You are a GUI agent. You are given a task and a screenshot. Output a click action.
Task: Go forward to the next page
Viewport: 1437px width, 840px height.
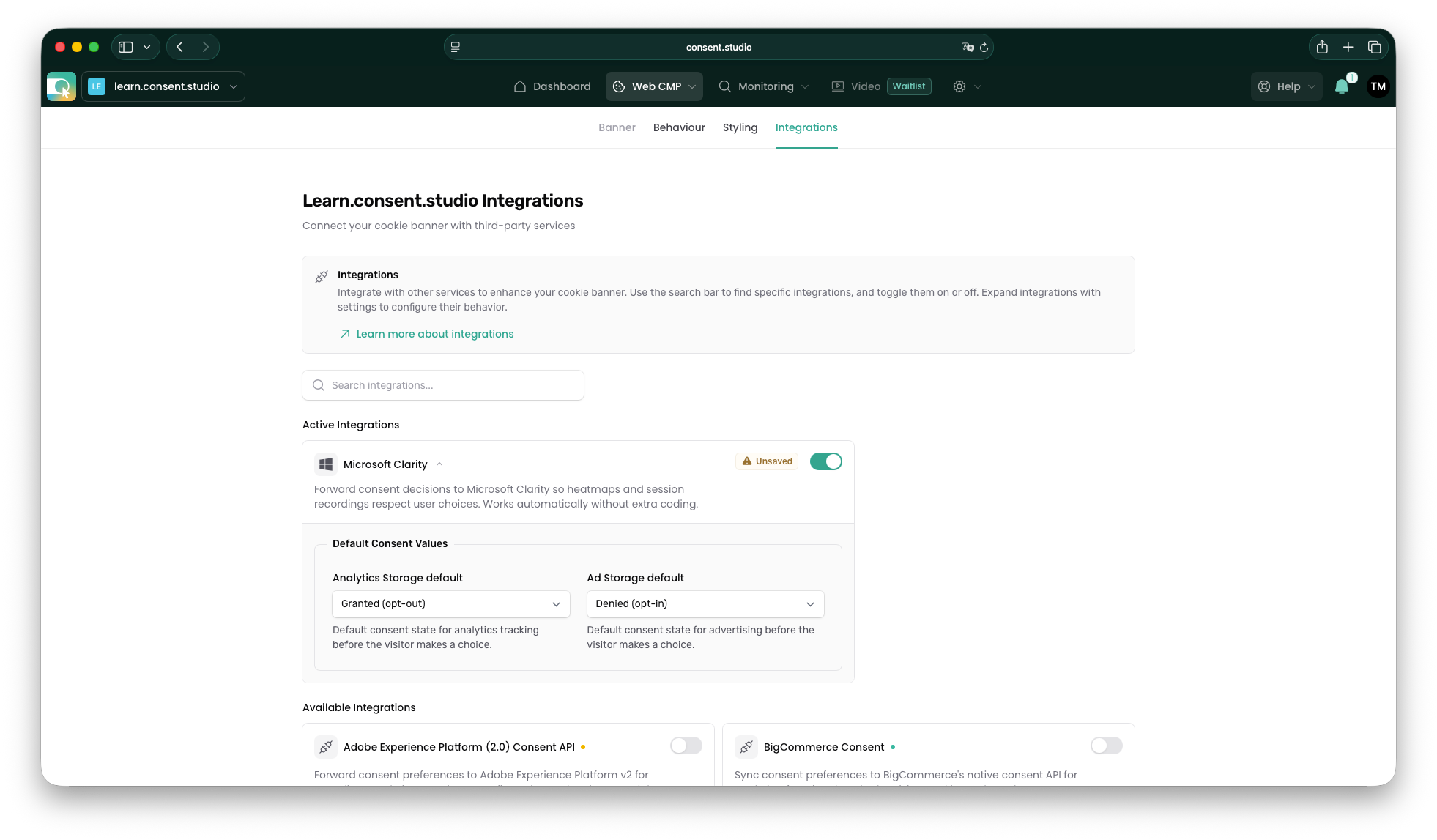click(206, 47)
